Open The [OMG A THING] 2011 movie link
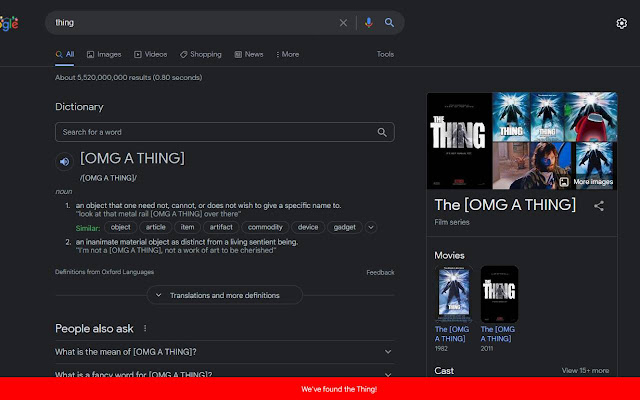The width and height of the screenshot is (640, 400). point(498,334)
